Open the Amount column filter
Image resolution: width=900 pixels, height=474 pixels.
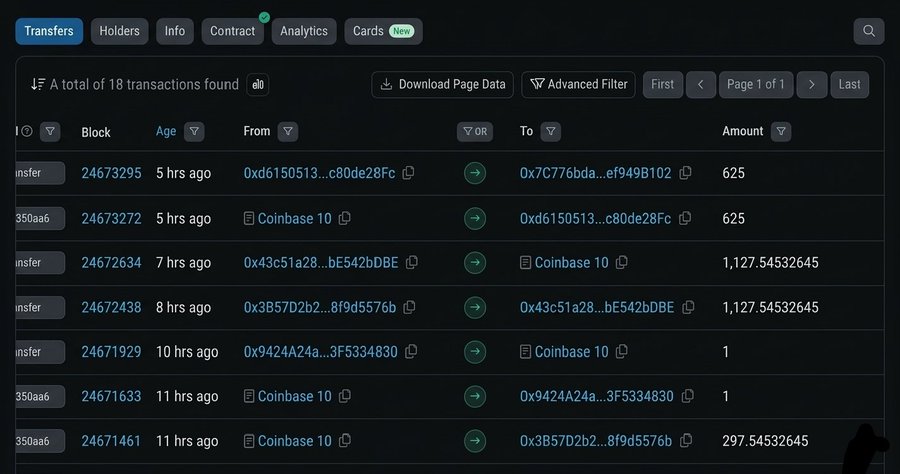point(781,131)
